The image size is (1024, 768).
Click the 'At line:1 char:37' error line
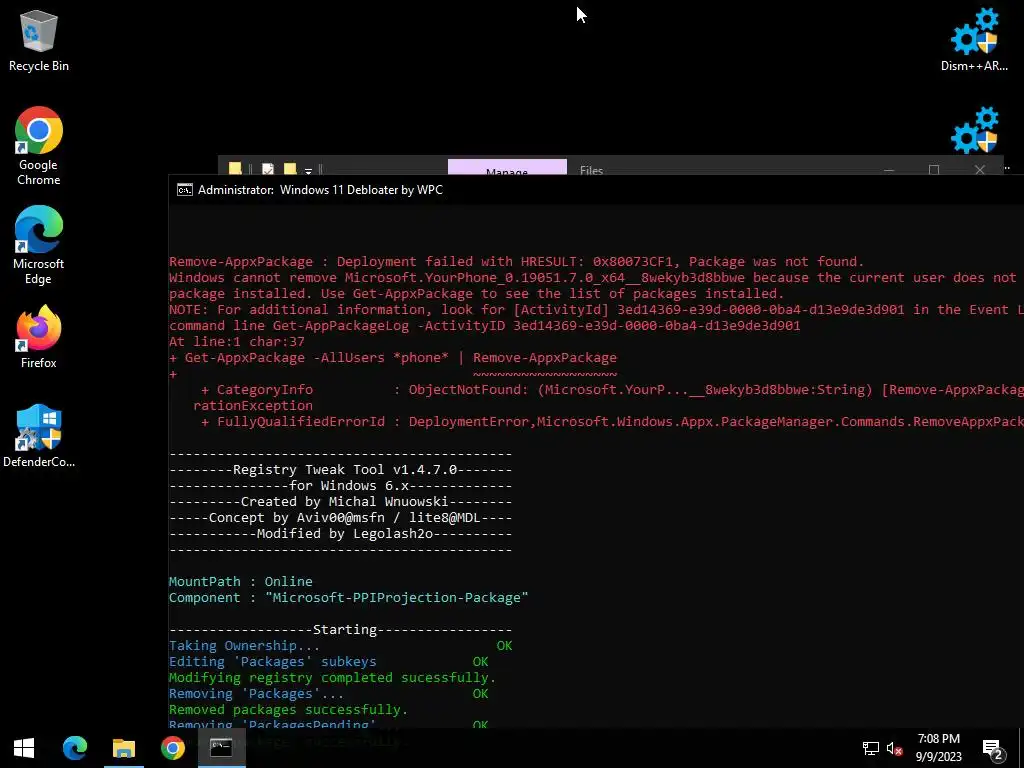click(236, 342)
